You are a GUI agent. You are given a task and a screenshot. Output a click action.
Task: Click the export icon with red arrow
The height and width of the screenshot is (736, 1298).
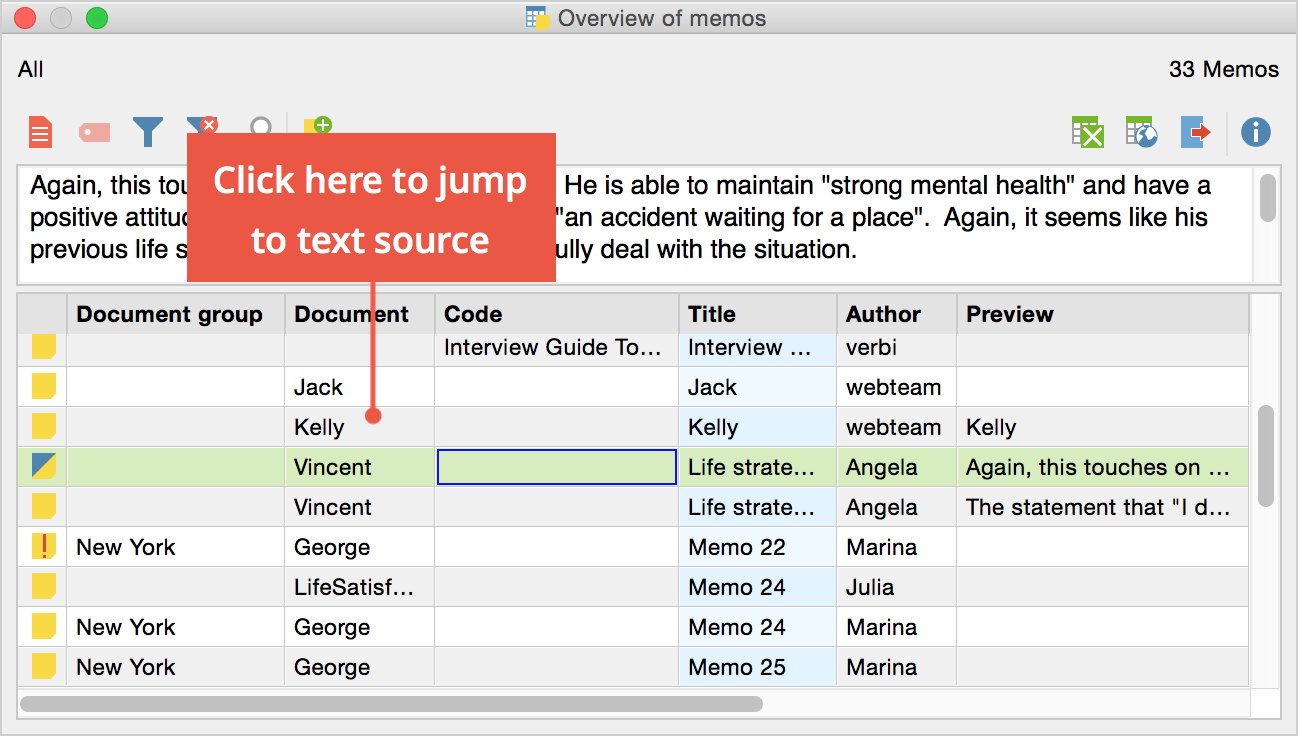click(x=1195, y=131)
